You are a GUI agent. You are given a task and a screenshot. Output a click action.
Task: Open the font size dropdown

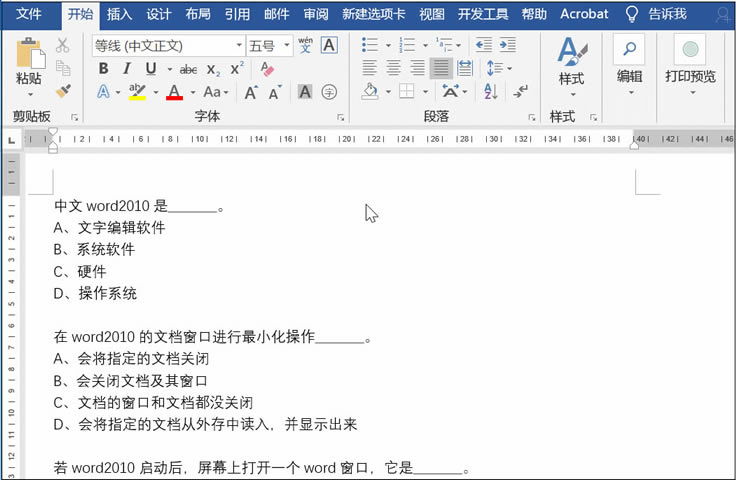(287, 45)
